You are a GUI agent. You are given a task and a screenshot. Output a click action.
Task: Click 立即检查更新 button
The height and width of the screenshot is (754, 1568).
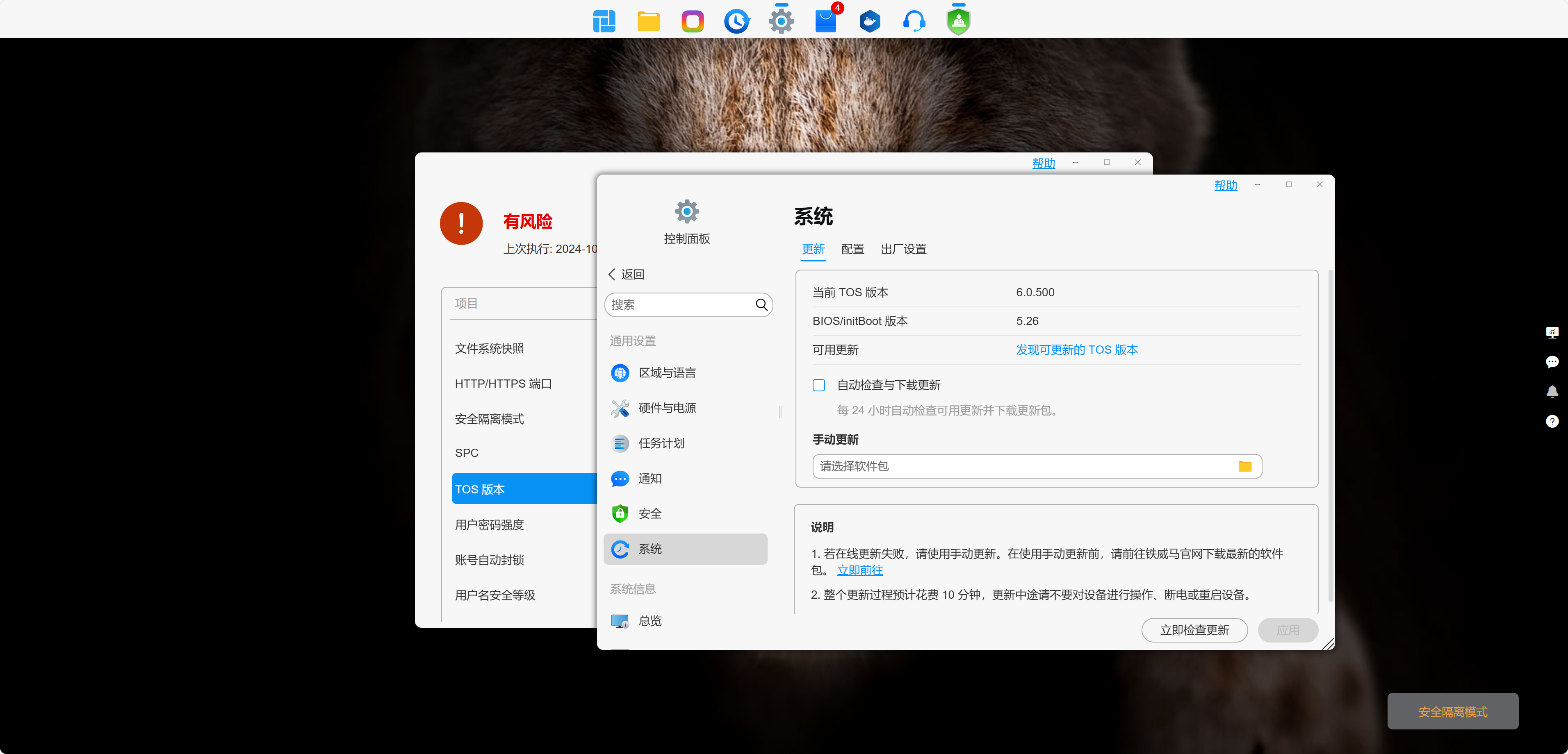pos(1194,631)
